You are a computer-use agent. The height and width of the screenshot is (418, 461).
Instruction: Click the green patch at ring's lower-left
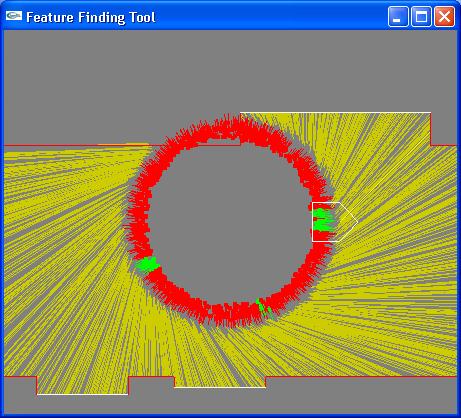click(x=148, y=264)
